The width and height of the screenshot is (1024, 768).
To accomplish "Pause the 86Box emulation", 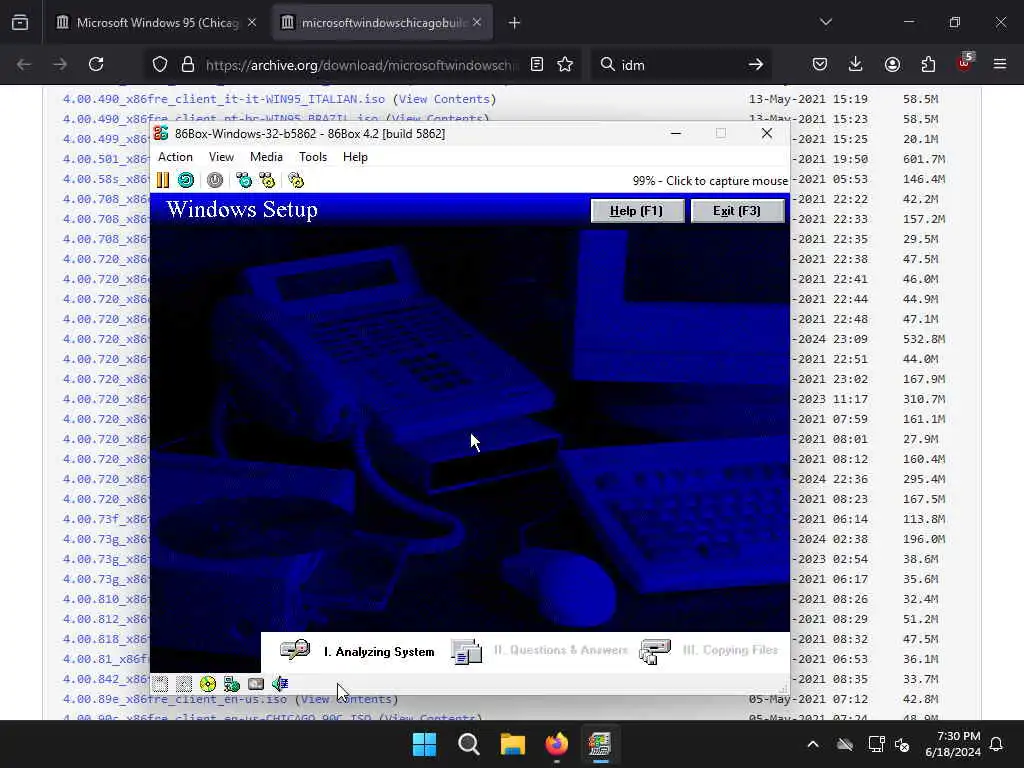I will point(163,180).
